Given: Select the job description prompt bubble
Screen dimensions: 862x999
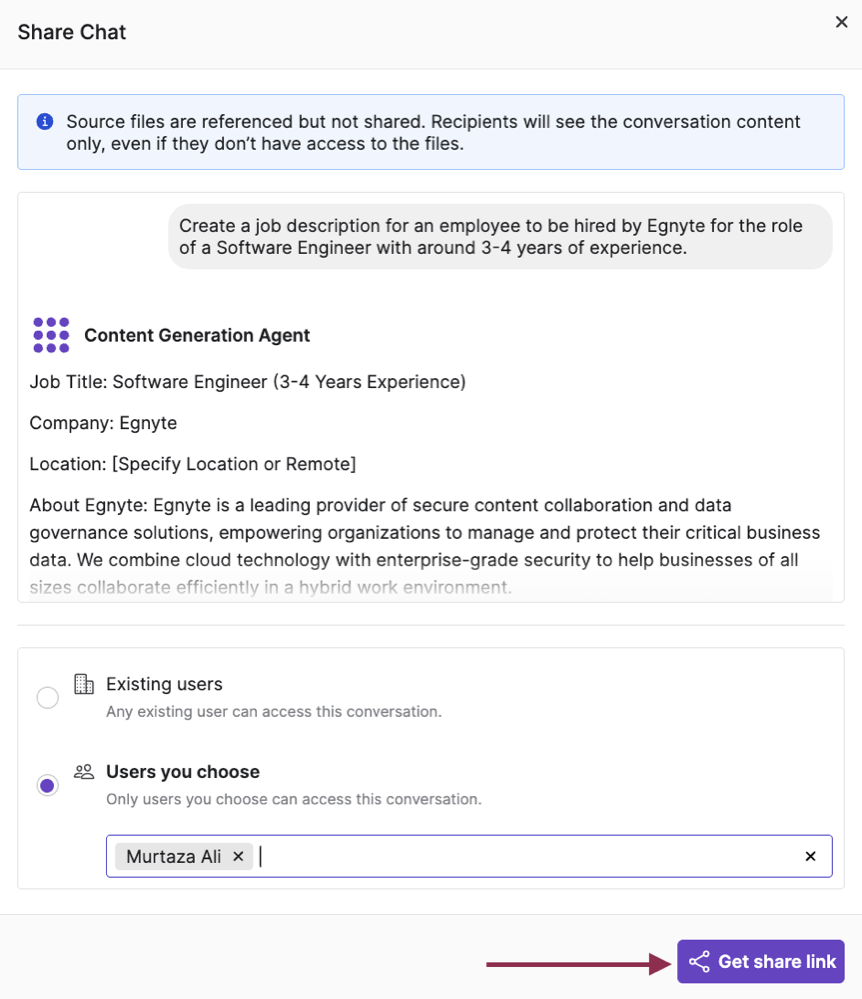Looking at the screenshot, I should tap(500, 237).
